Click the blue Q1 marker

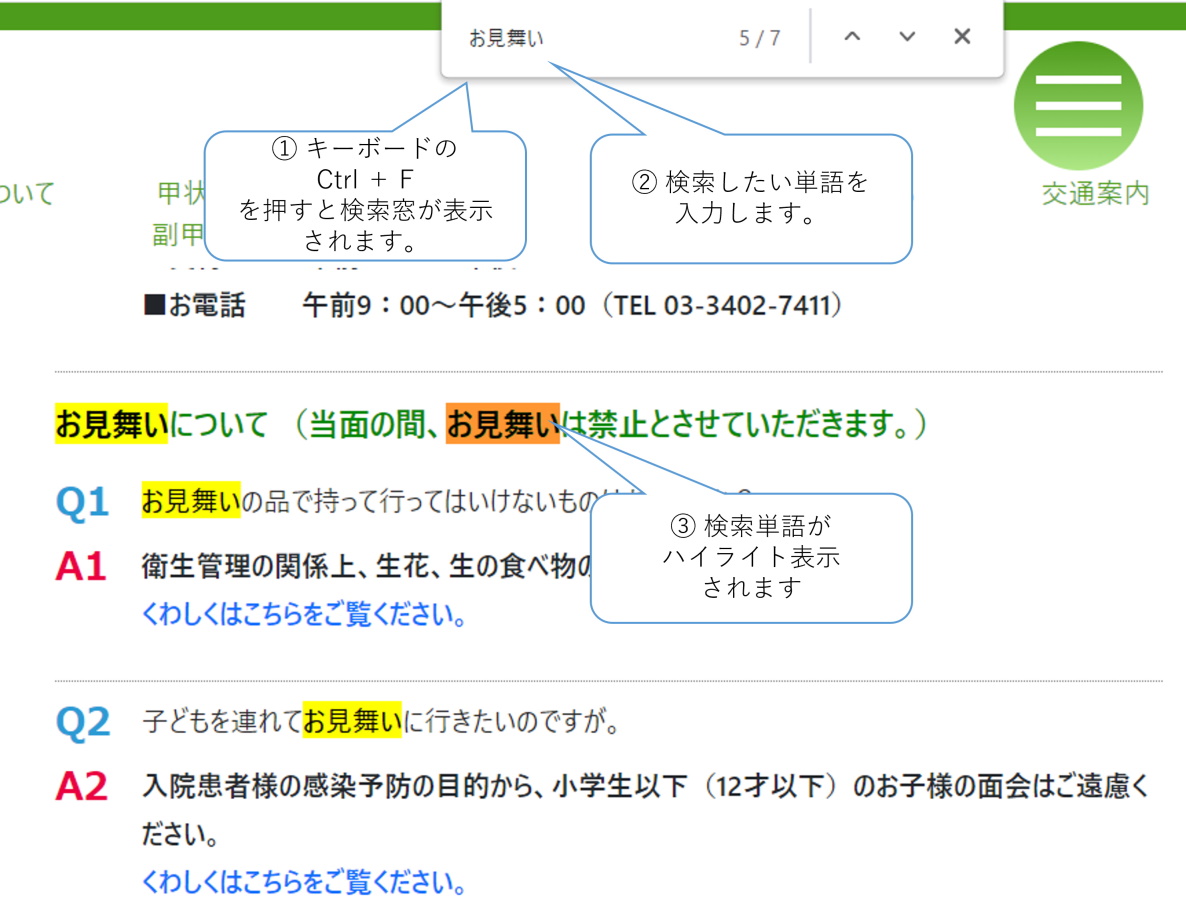coord(82,503)
